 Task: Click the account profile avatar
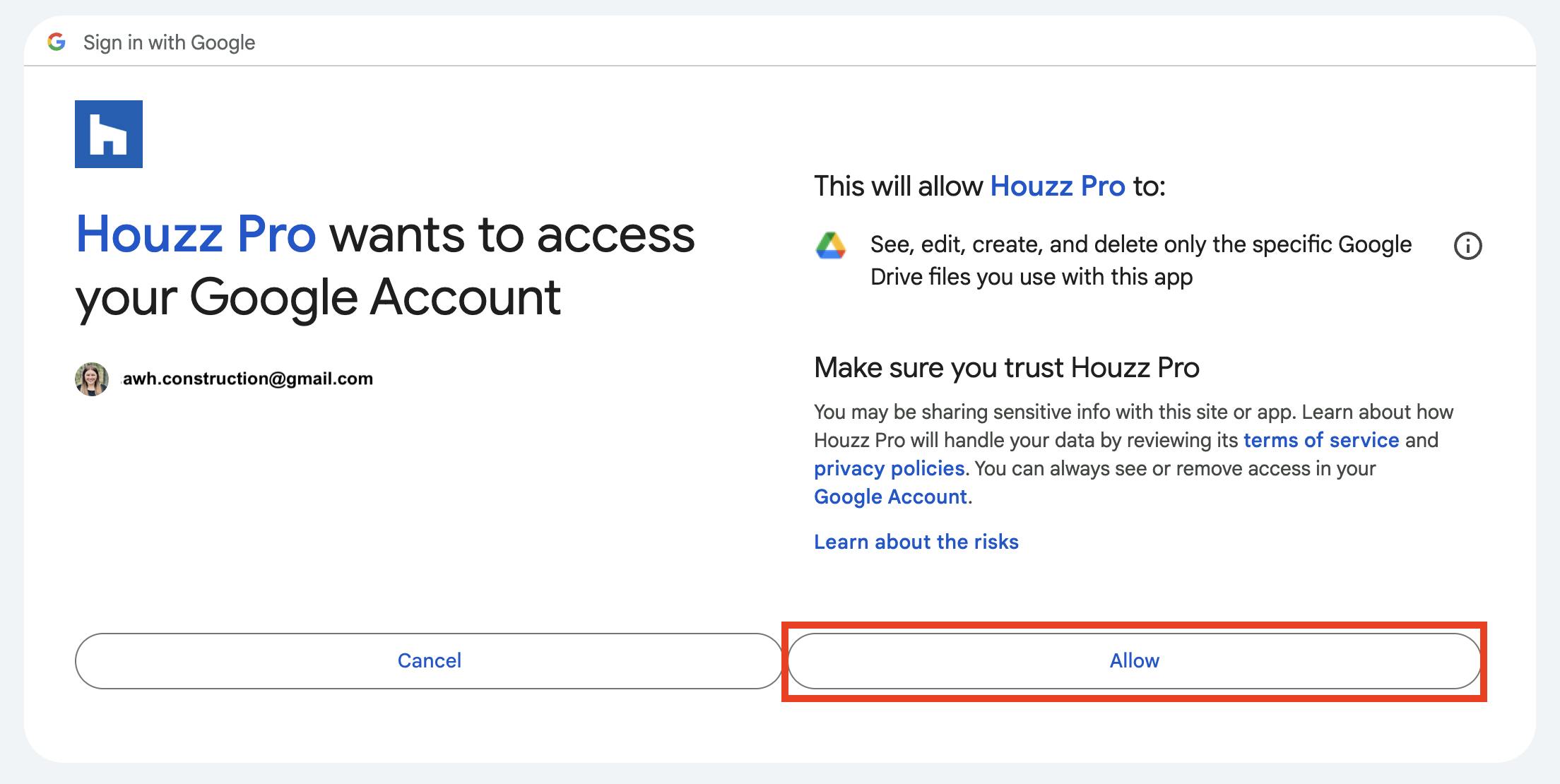[x=92, y=379]
